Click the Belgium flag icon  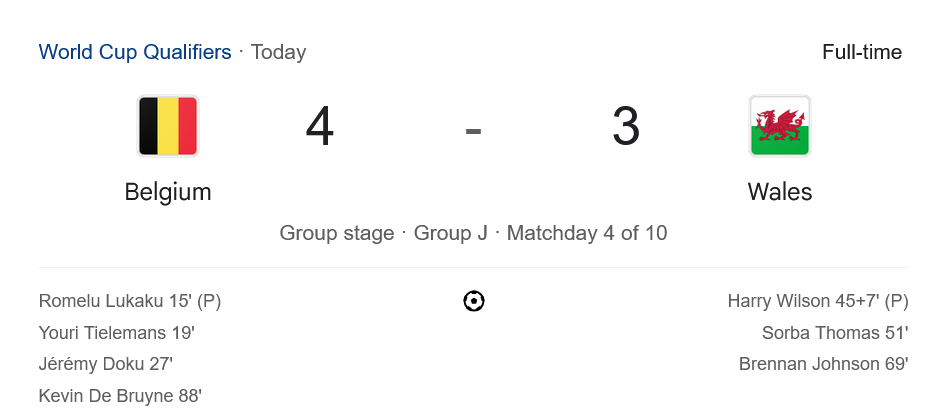pos(168,126)
